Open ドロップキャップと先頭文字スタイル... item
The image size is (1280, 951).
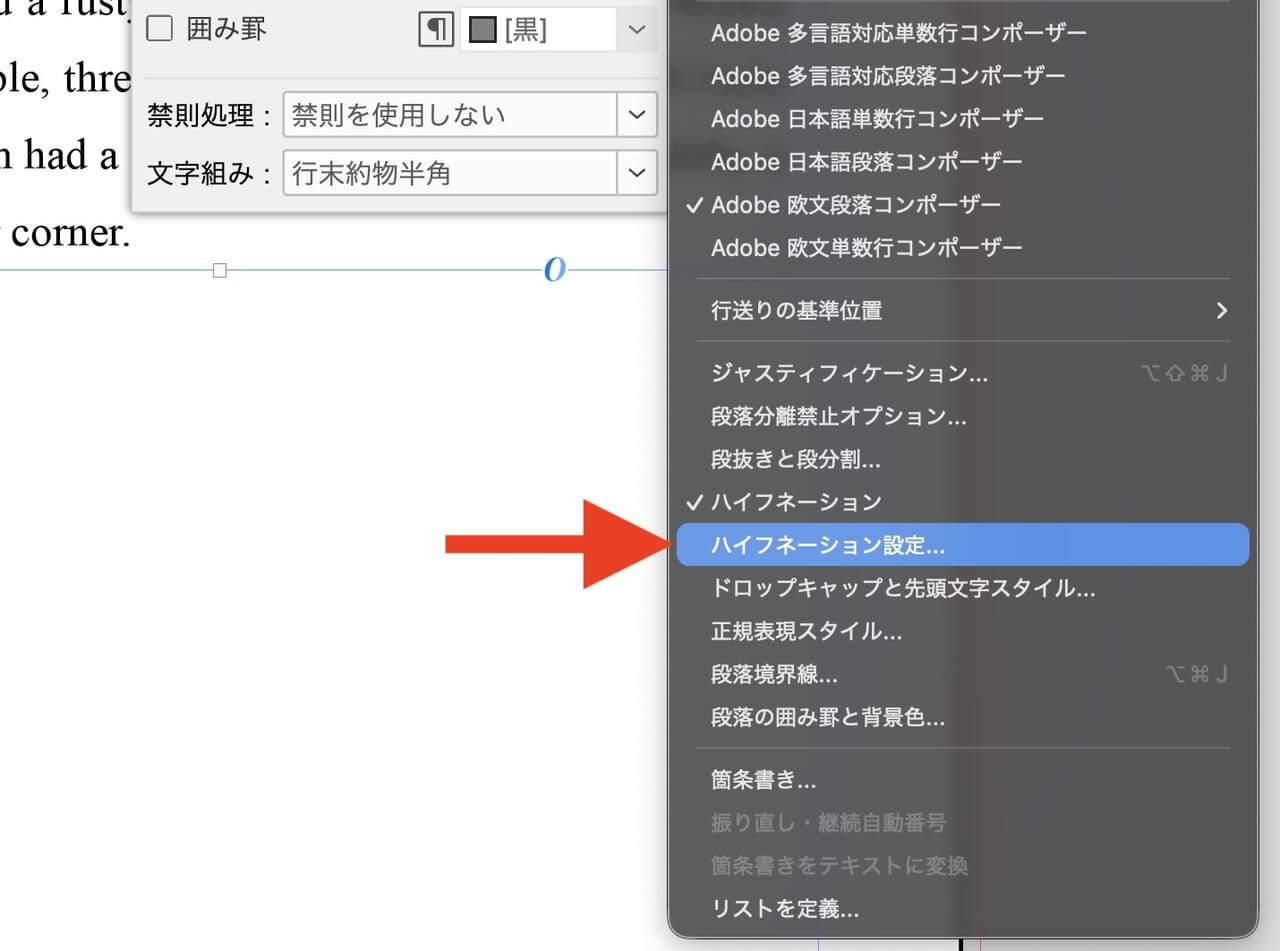pyautogui.click(x=963, y=588)
